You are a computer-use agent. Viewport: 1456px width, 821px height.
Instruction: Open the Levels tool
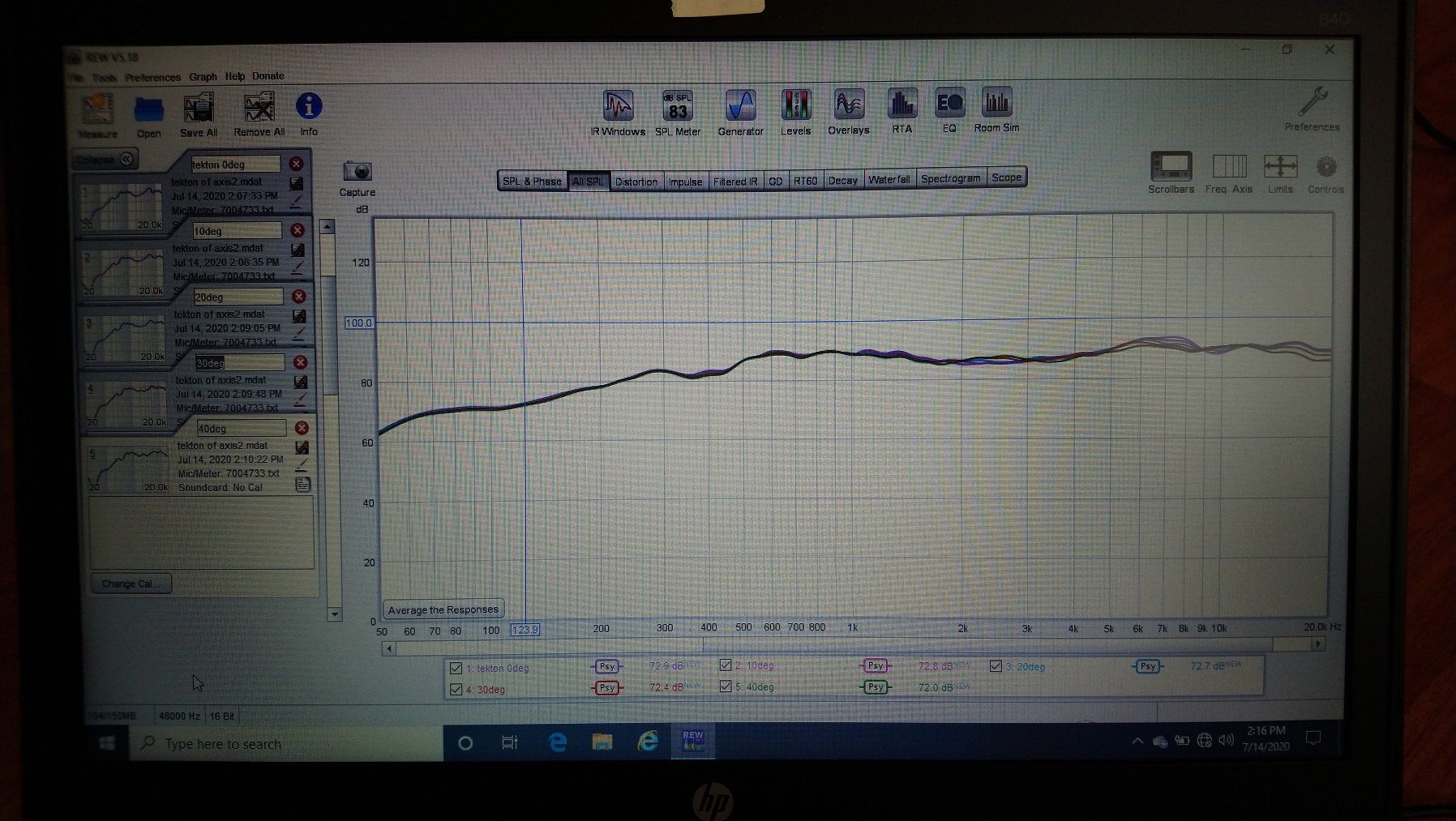795,113
